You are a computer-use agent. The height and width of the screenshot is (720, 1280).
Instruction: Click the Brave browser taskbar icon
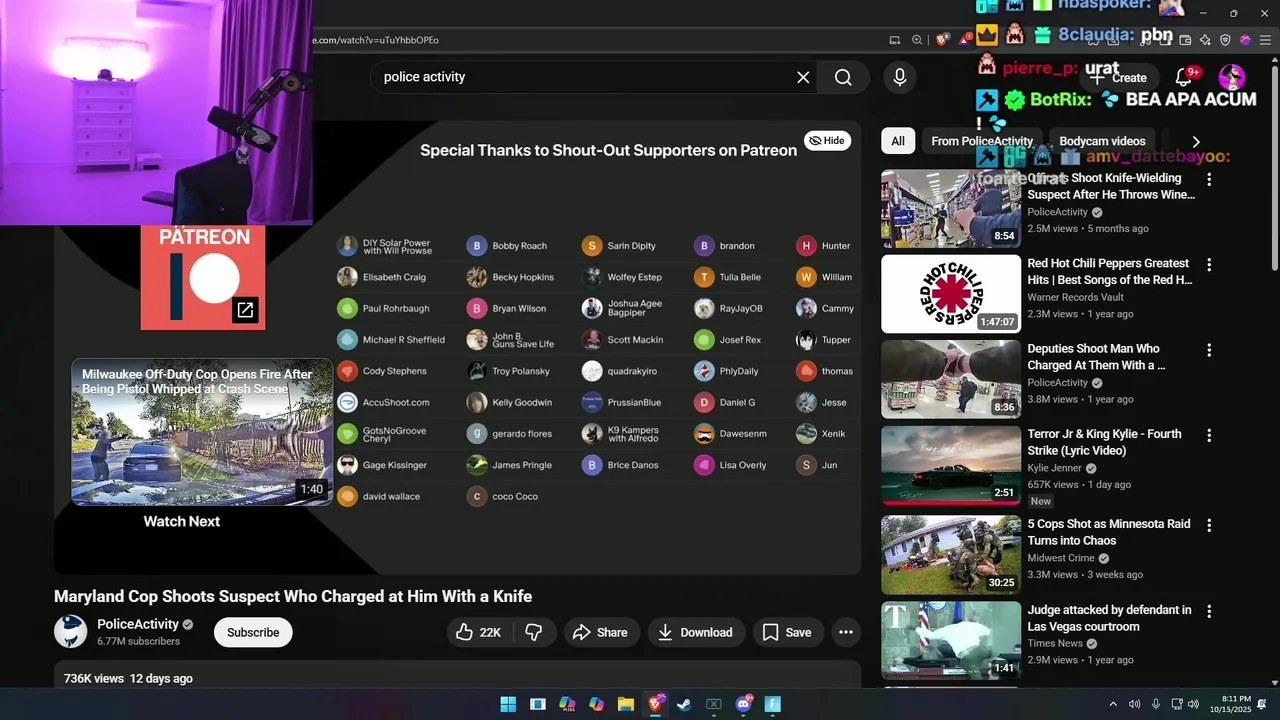click(656, 704)
